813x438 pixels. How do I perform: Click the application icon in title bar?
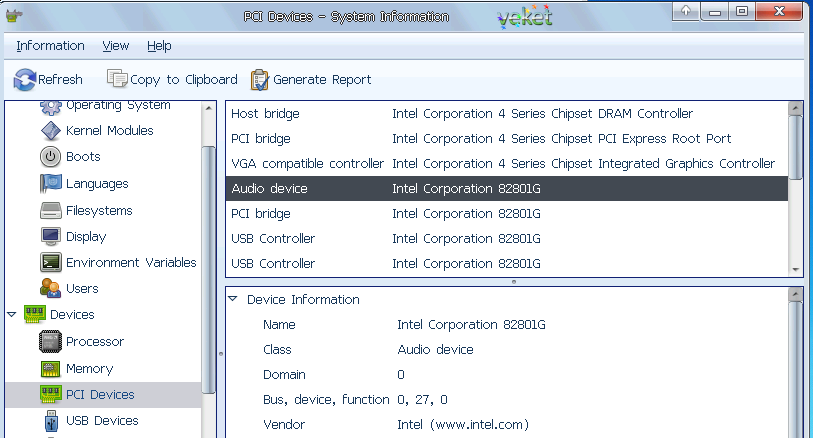pyautogui.click(x=14, y=16)
